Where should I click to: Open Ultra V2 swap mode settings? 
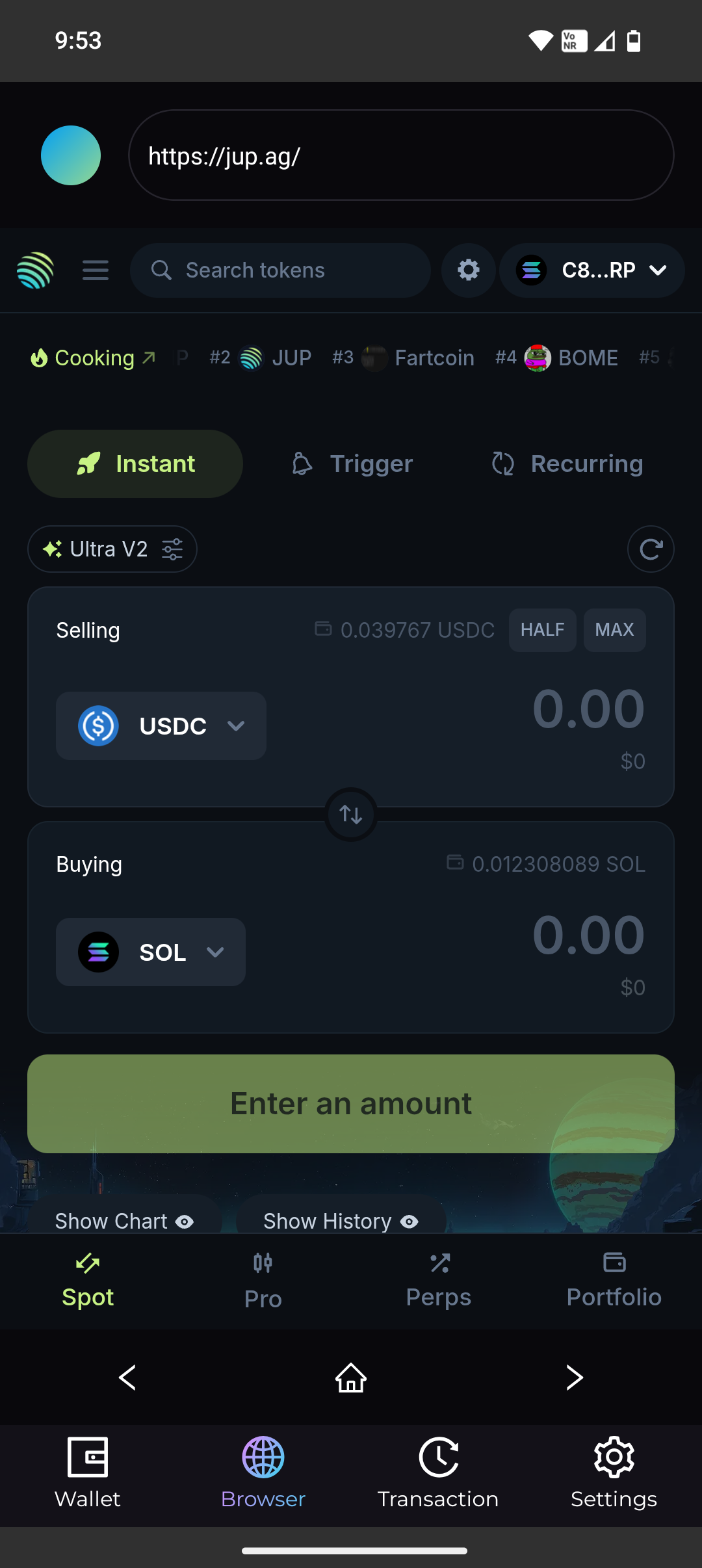pos(112,549)
